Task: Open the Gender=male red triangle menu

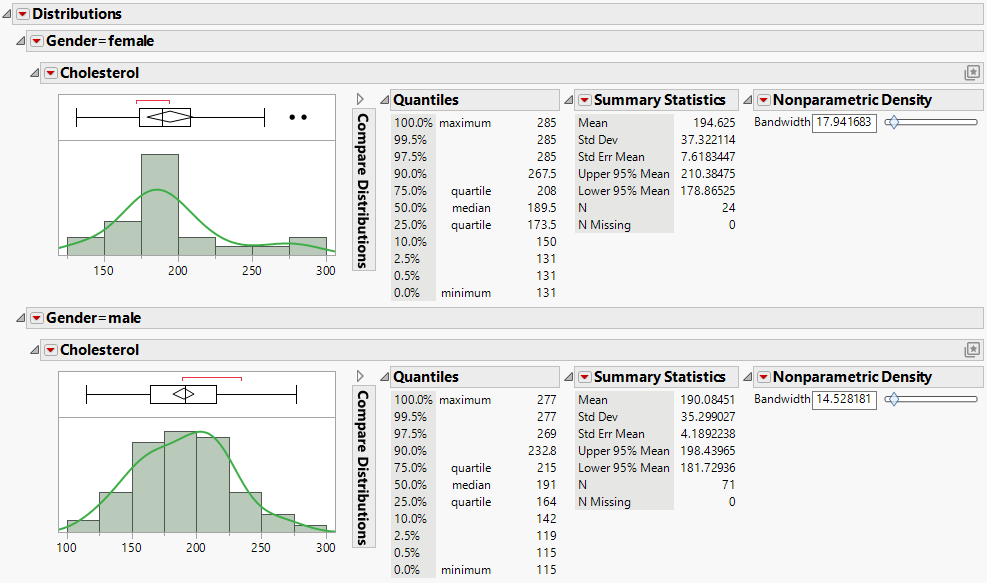Action: click(x=37, y=318)
